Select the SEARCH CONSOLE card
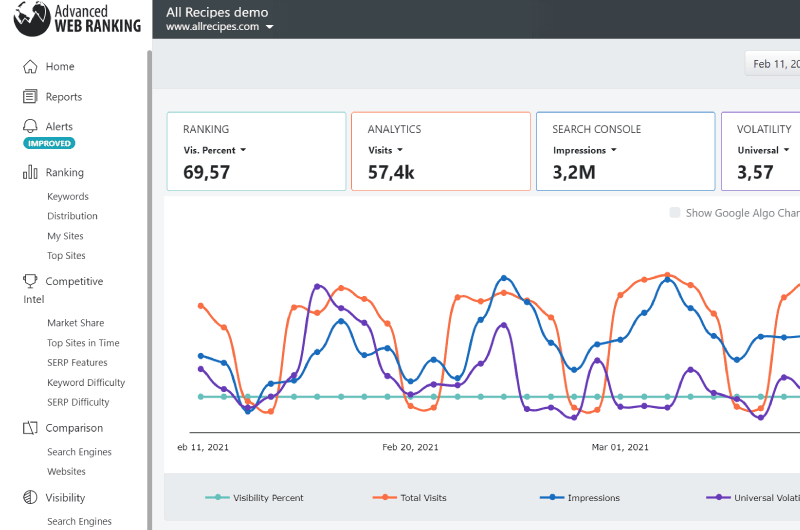The height and width of the screenshot is (530, 800). pos(626,152)
